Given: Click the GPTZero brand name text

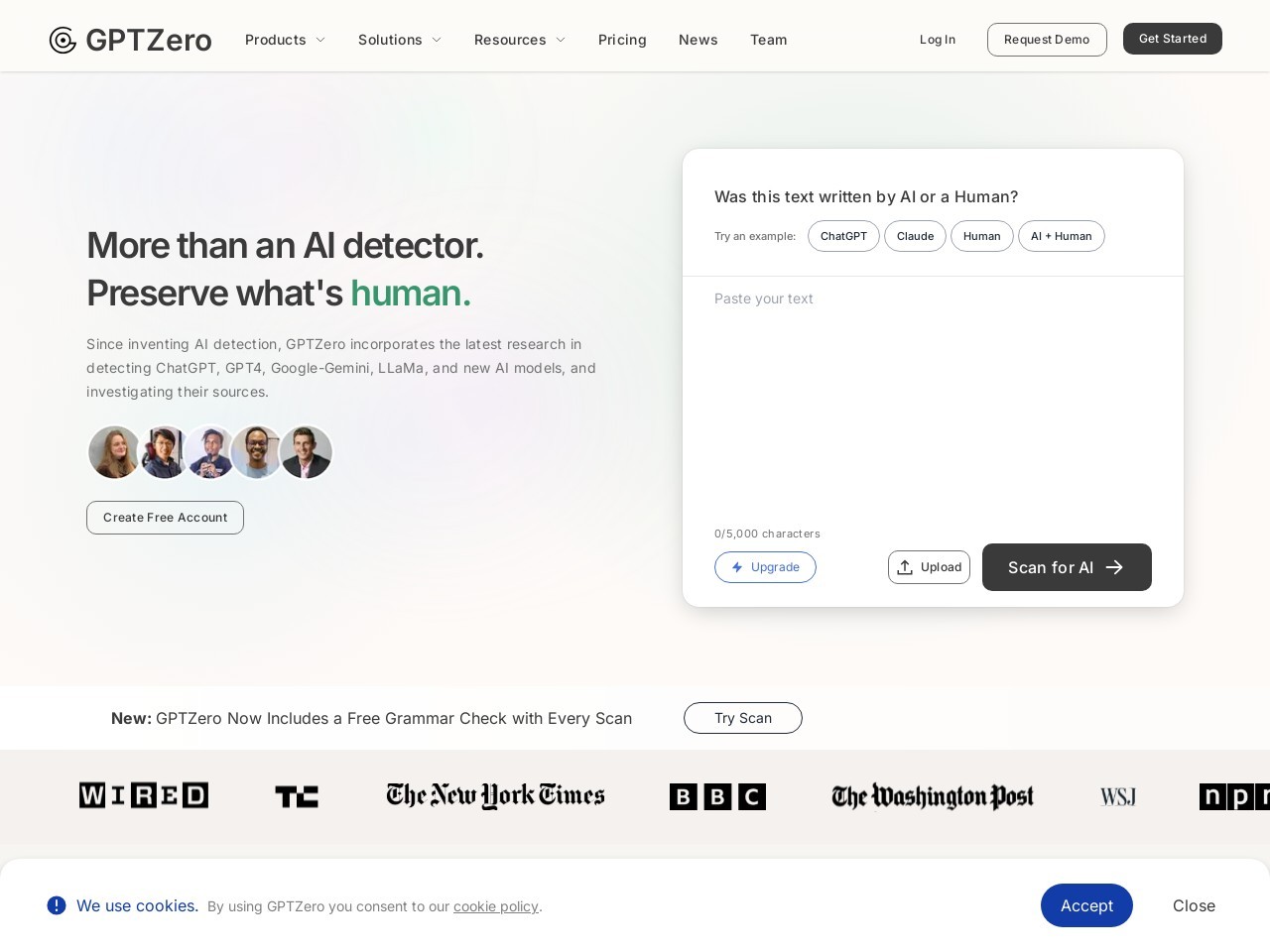Looking at the screenshot, I should [x=149, y=40].
